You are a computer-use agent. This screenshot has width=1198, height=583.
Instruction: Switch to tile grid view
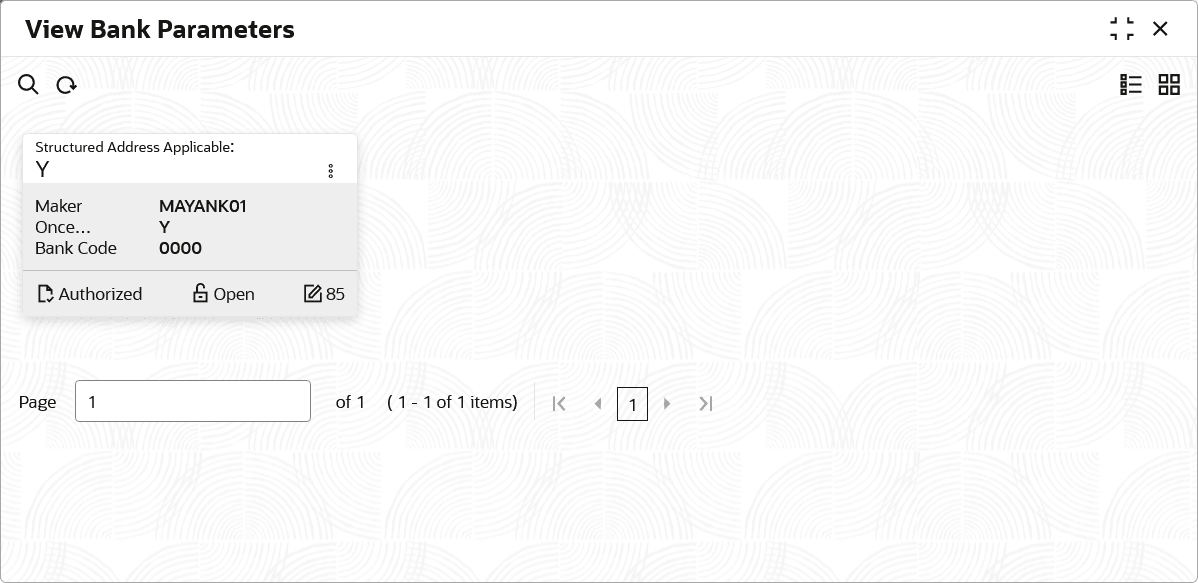[1169, 85]
